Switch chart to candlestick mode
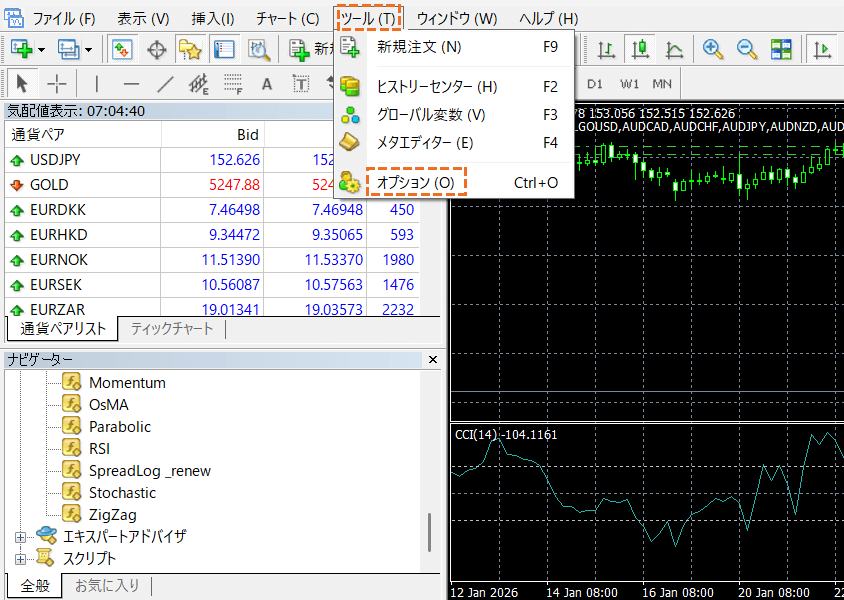The width and height of the screenshot is (844, 600). (641, 49)
